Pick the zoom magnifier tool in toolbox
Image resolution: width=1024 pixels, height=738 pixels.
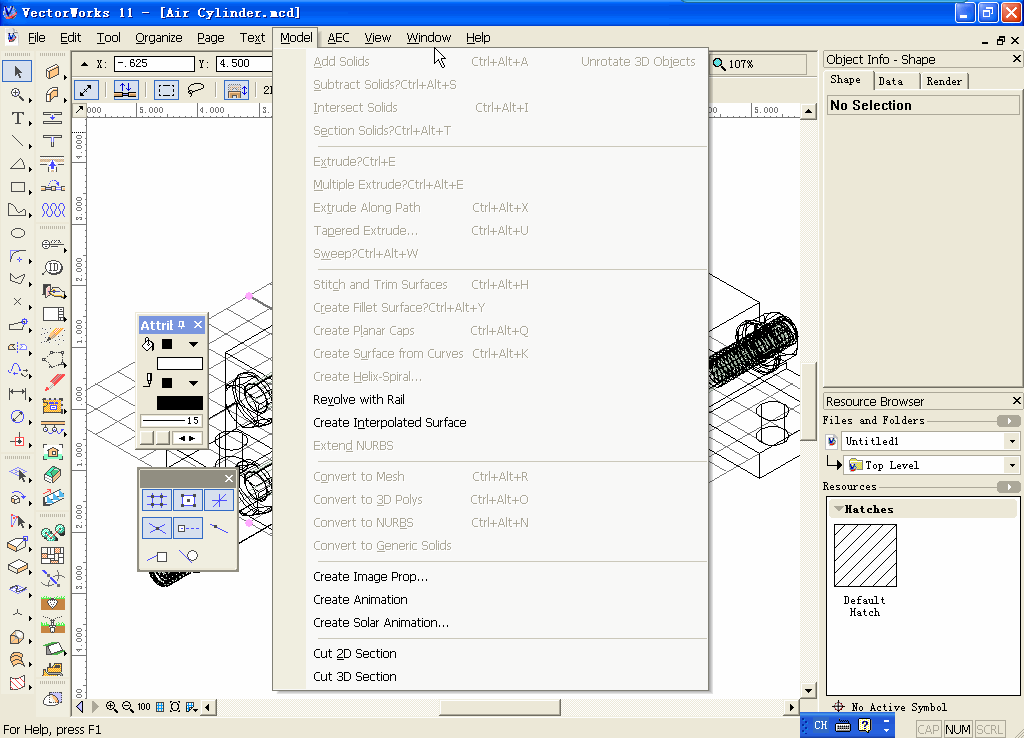click(x=18, y=95)
